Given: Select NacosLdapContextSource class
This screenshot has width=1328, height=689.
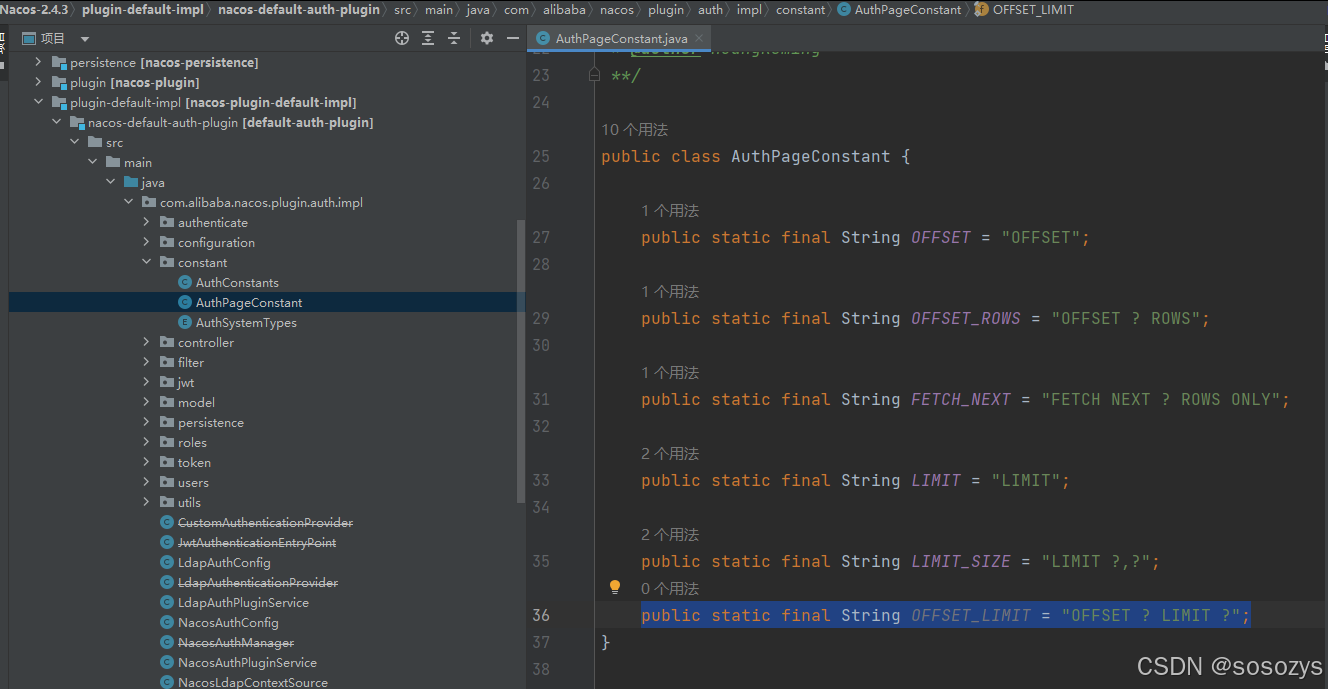Looking at the screenshot, I should pos(252,682).
